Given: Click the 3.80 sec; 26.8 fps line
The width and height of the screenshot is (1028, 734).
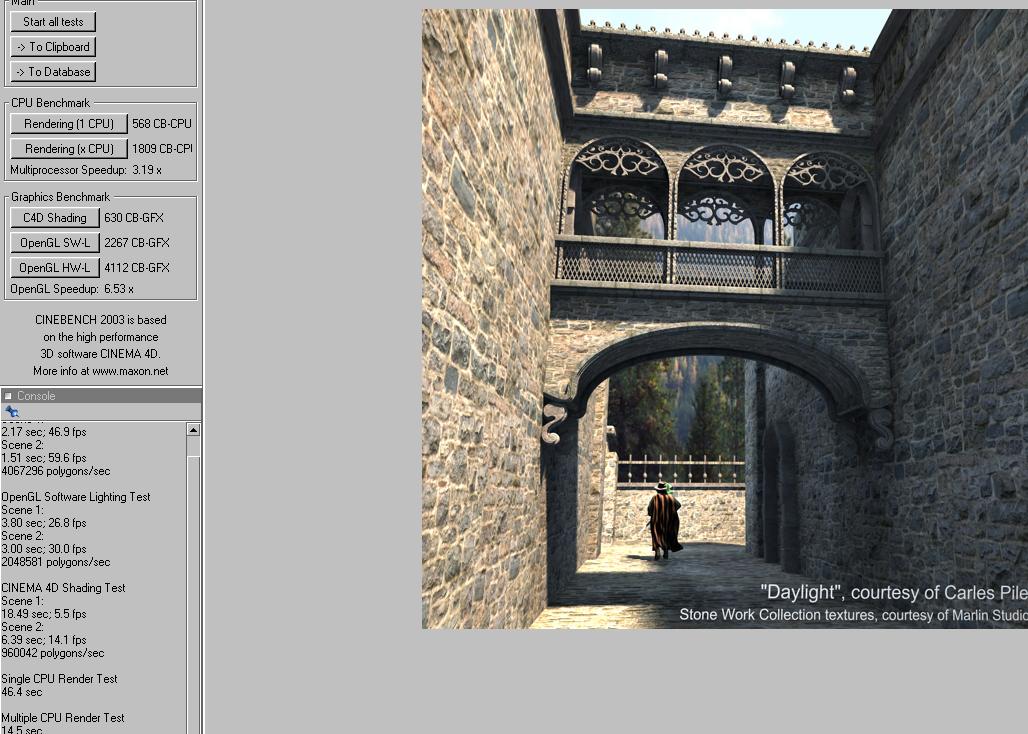Looking at the screenshot, I should 44,523.
